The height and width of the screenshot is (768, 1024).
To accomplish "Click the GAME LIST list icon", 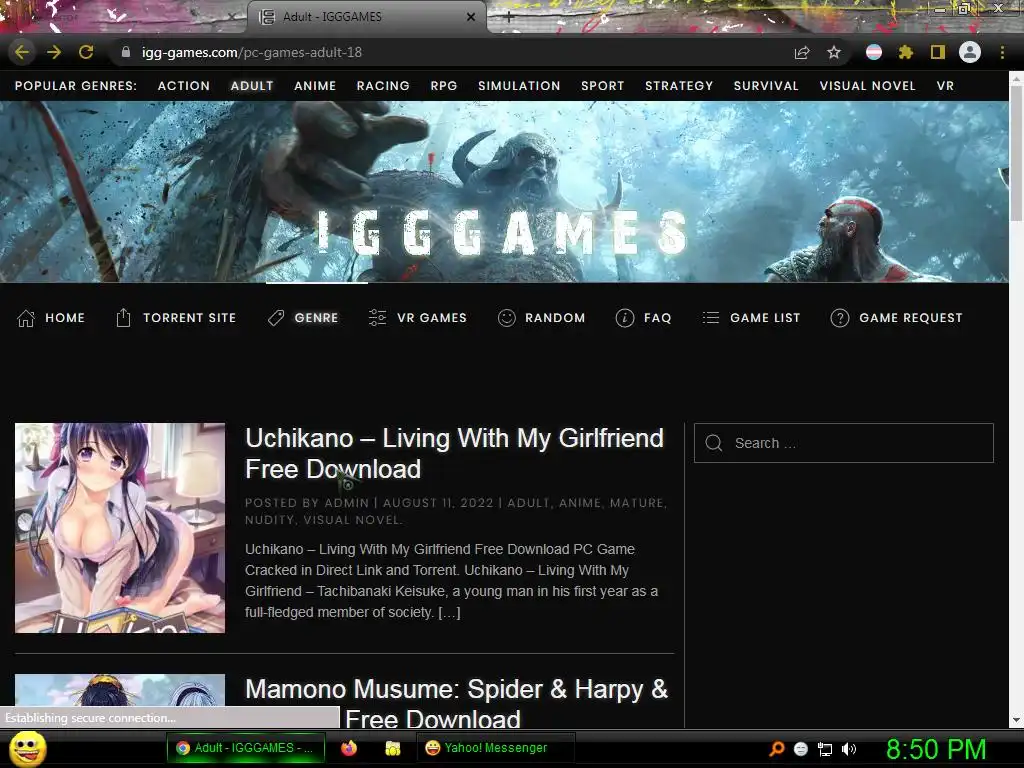I will [711, 318].
